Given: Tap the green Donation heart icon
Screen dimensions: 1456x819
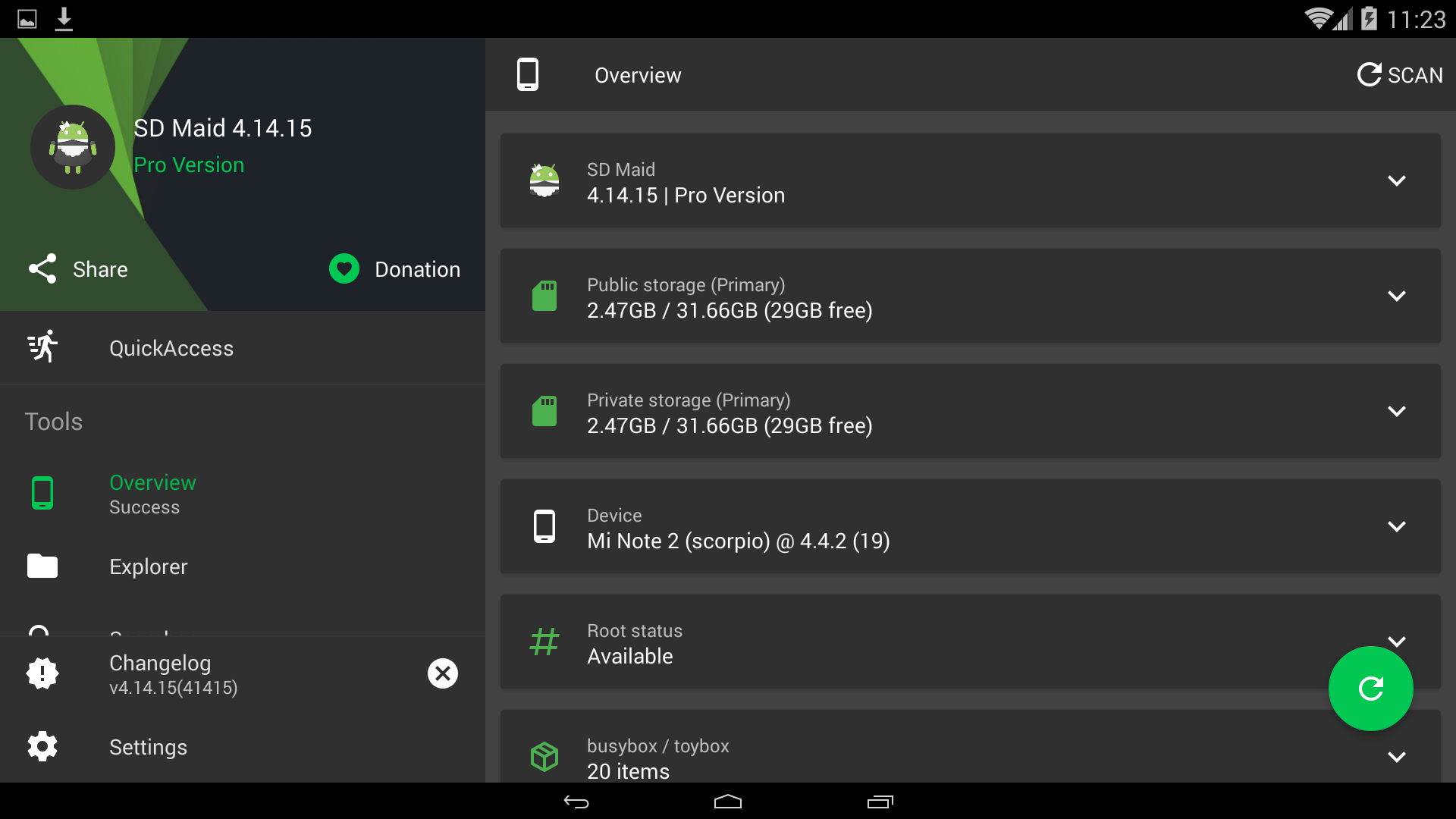Looking at the screenshot, I should click(344, 268).
